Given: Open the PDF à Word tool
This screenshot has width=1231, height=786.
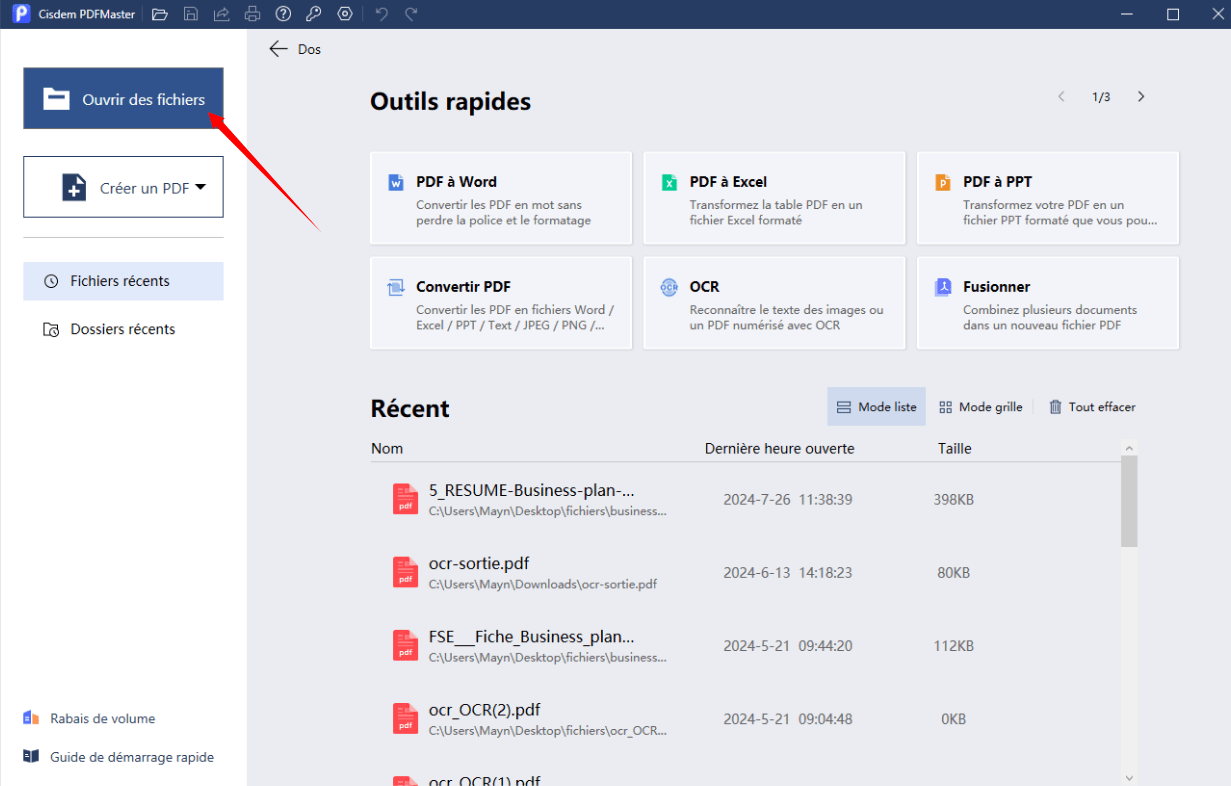Looking at the screenshot, I should pos(500,198).
